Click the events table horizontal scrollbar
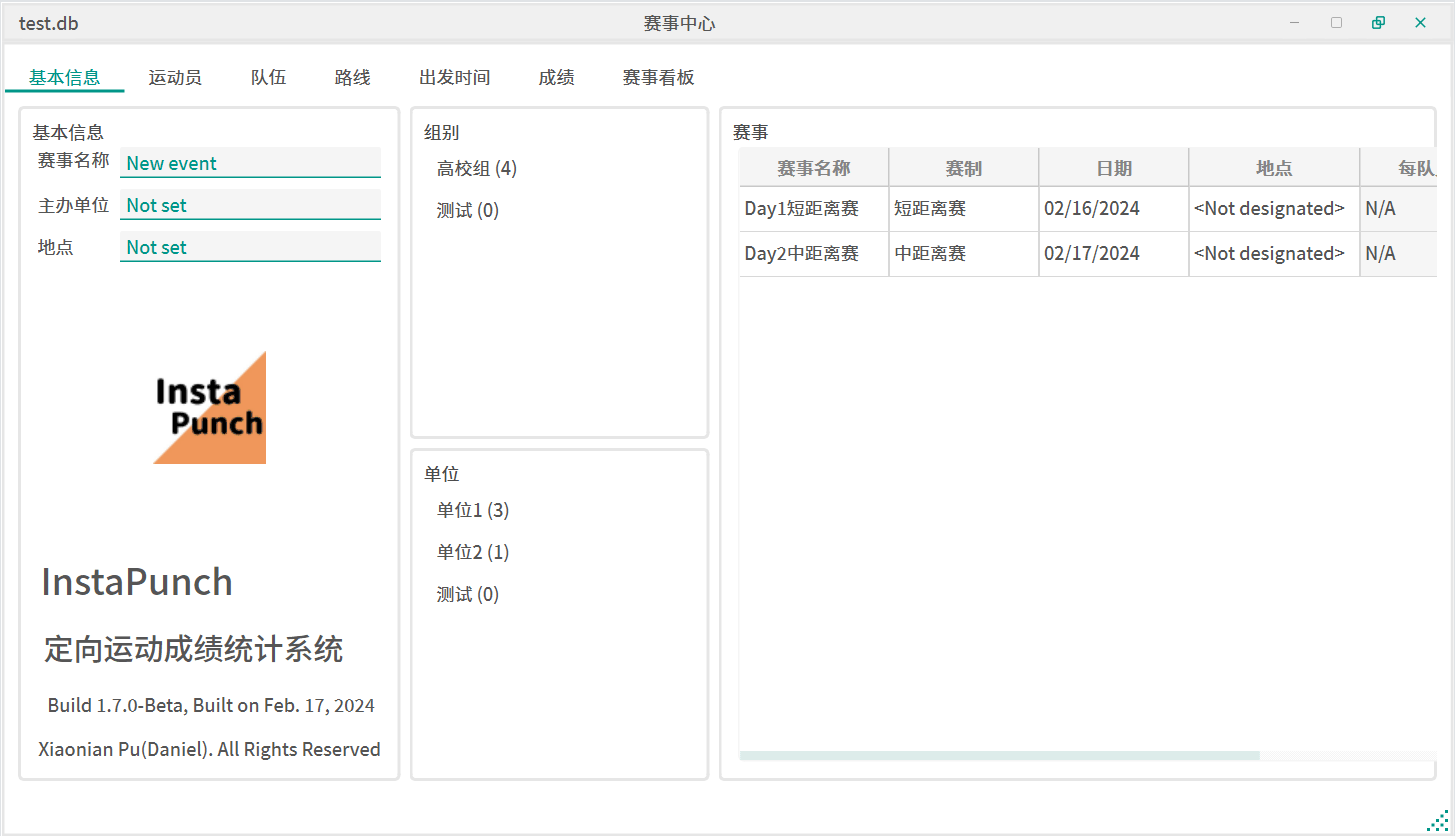The width and height of the screenshot is (1455, 836). coord(1000,755)
